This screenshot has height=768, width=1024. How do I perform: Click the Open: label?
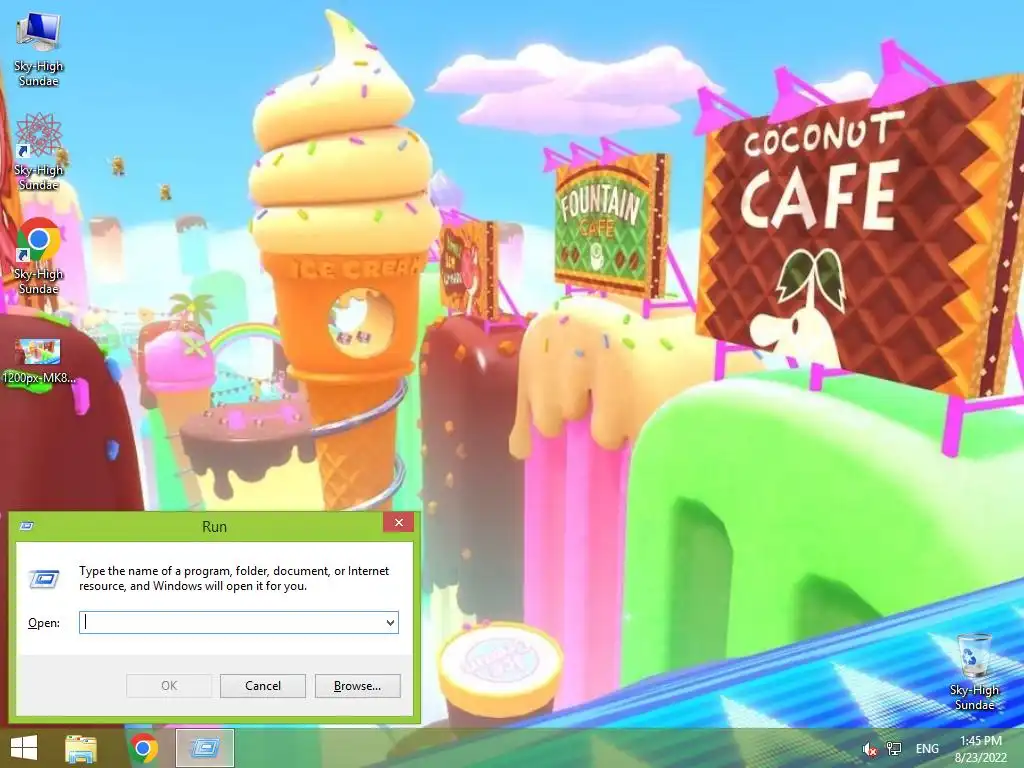coord(44,623)
